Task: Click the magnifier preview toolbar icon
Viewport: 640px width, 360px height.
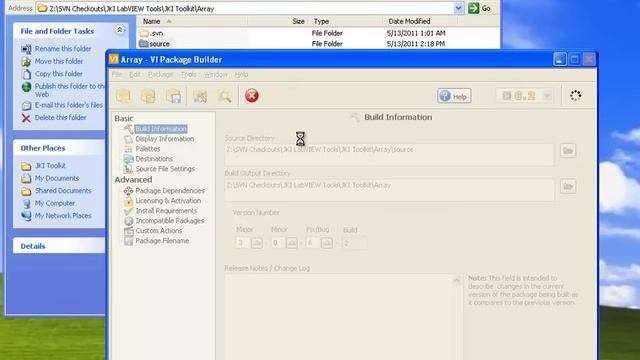Action: (x=224, y=96)
